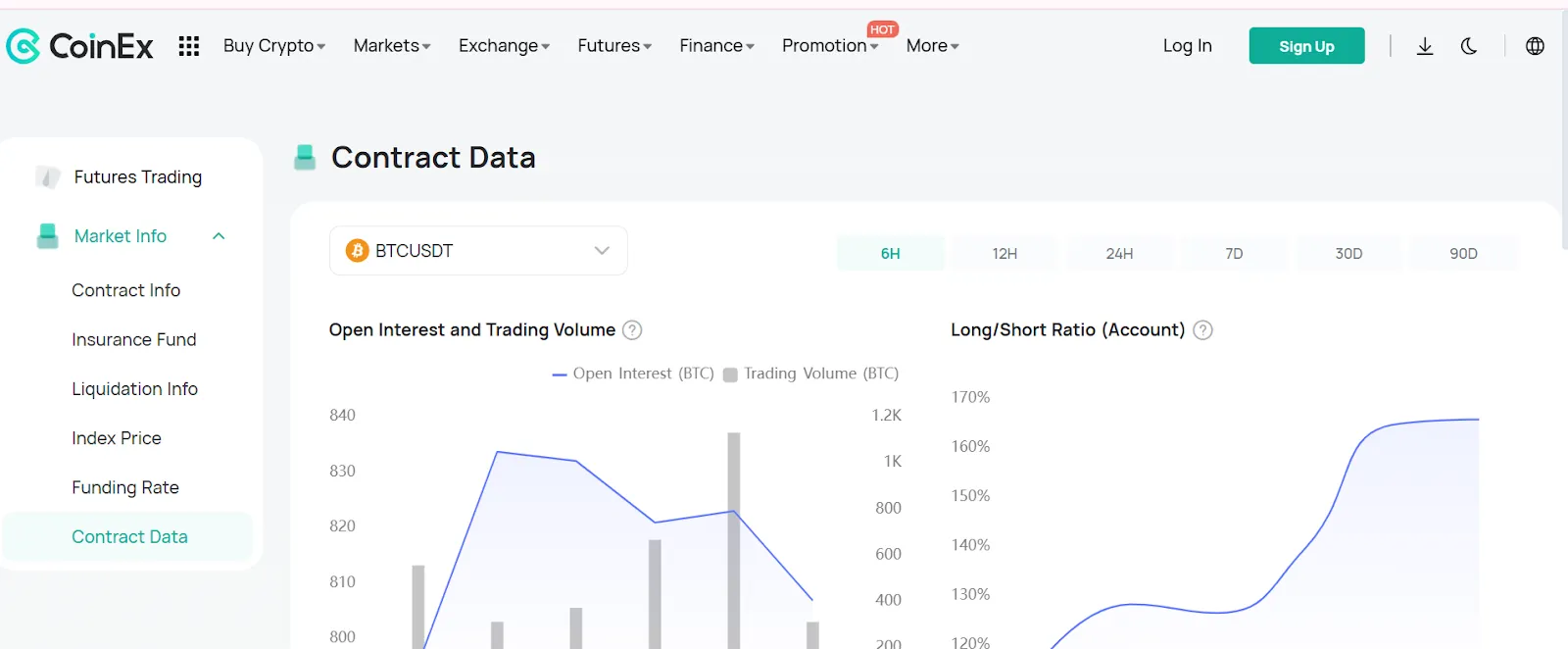Click the Bitcoin coin icon in selector
The height and width of the screenshot is (649, 1568).
pos(357,251)
